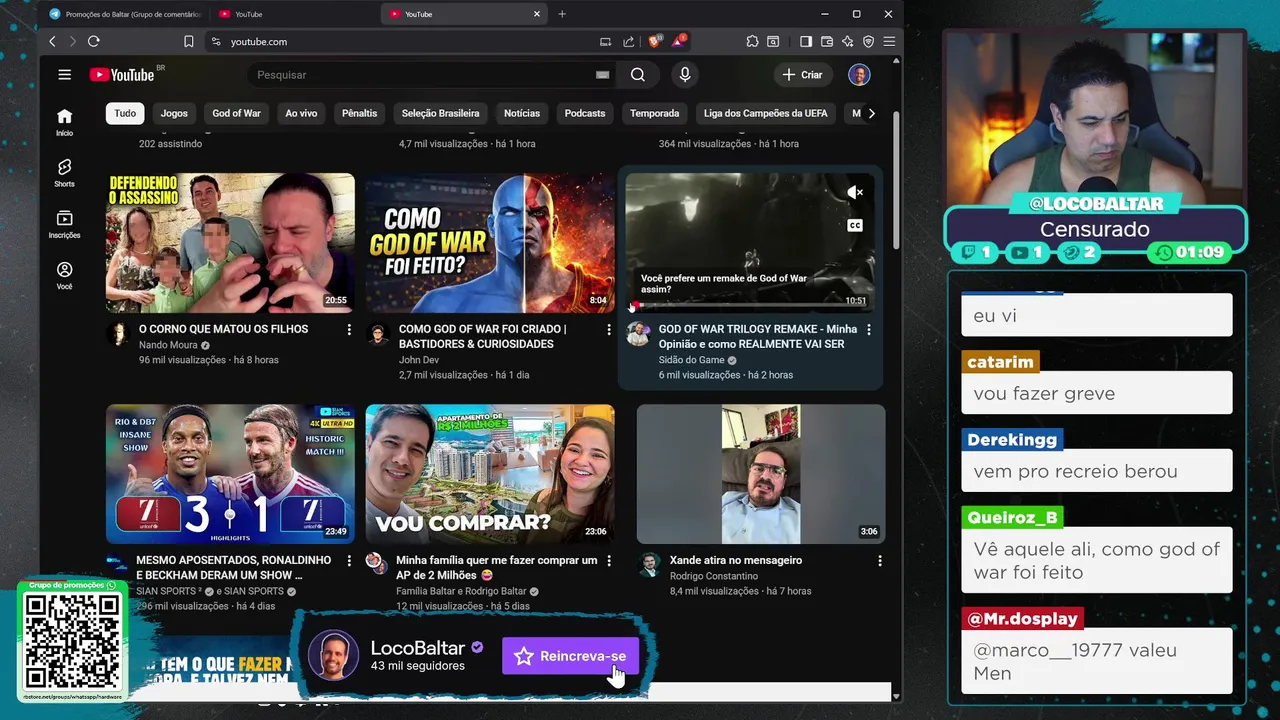Open the browser extensions puzzle icon
Screen dimensions: 1280x720
tap(752, 41)
